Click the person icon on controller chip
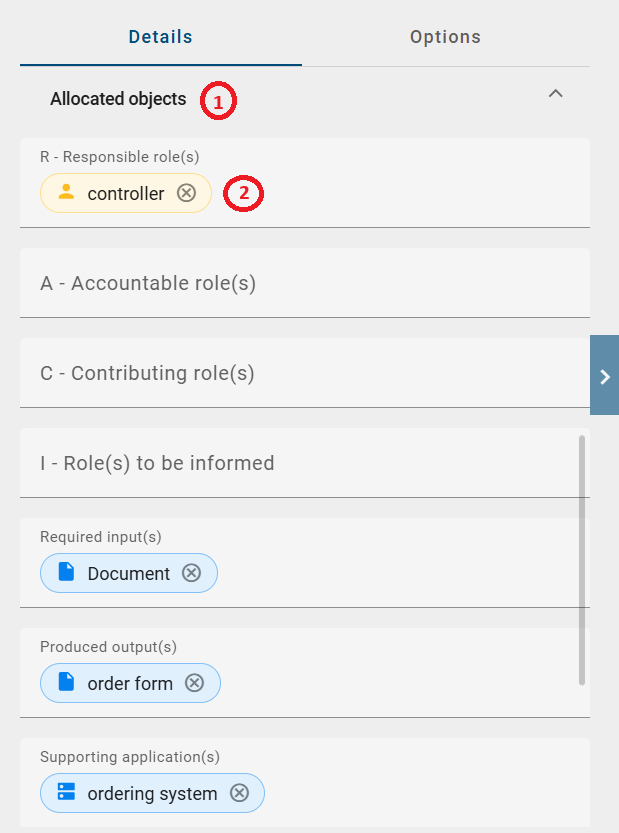This screenshot has width=619, height=833. [67, 193]
